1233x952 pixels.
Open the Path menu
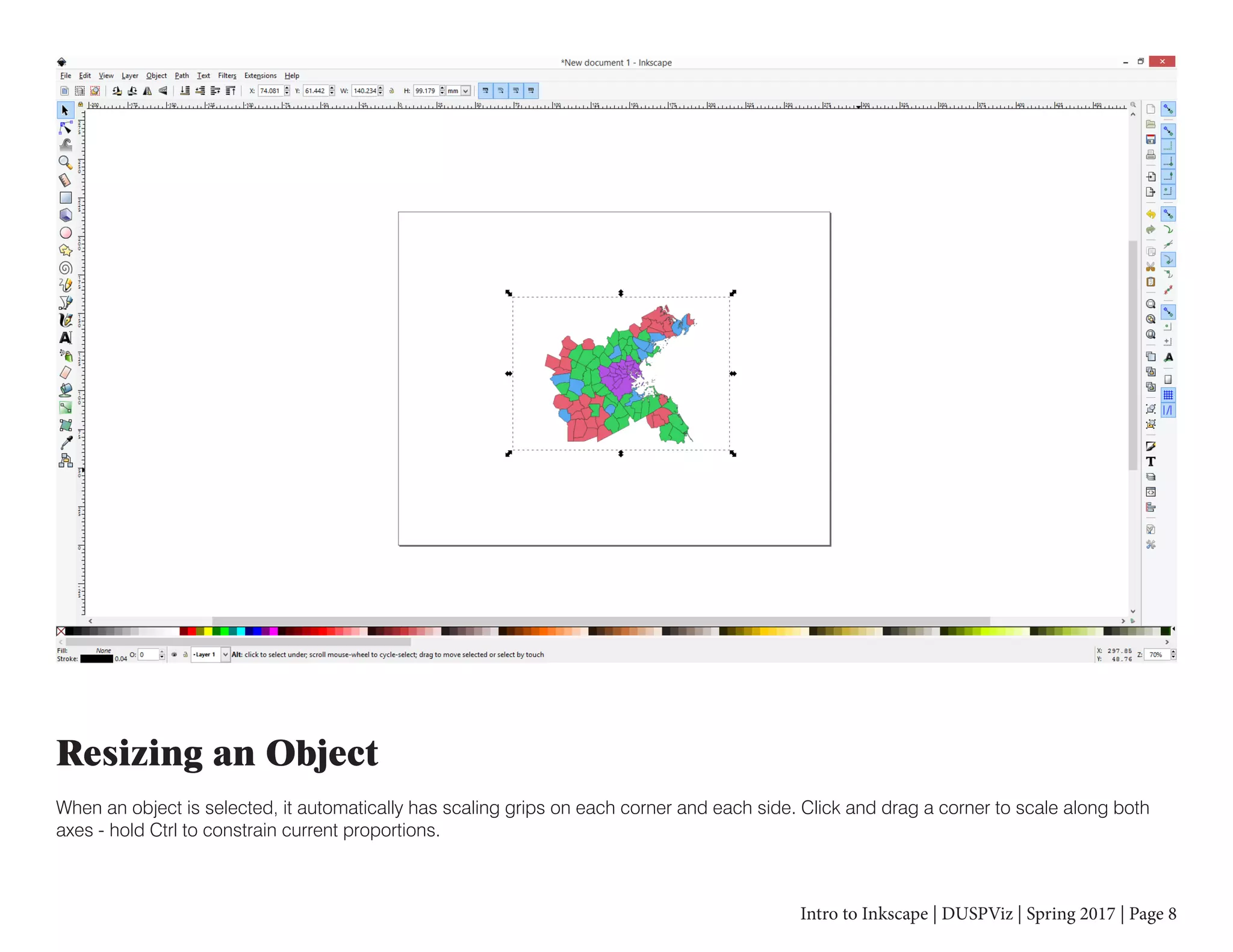point(182,76)
